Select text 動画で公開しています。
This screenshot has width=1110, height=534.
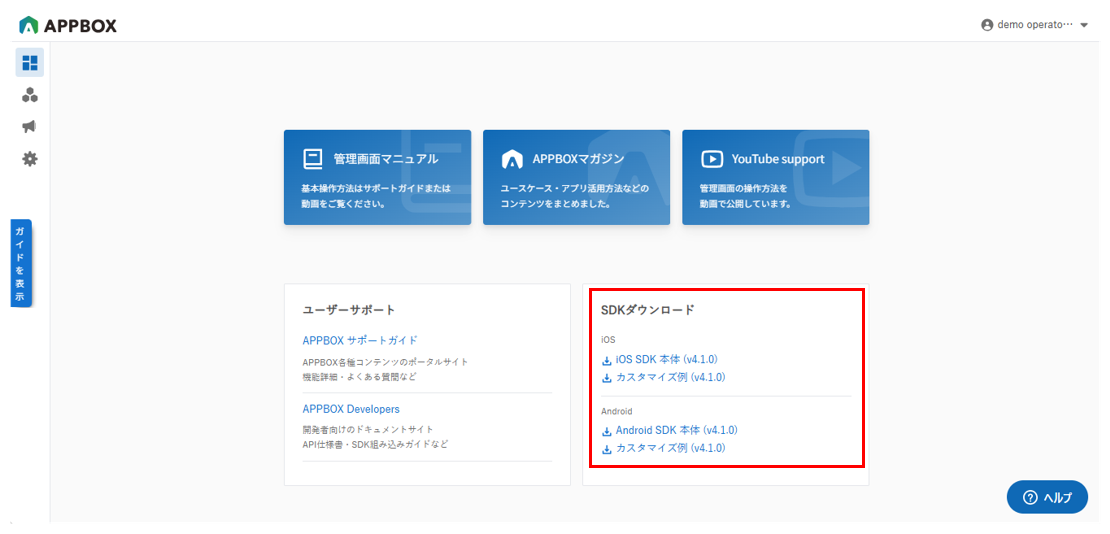click(745, 204)
